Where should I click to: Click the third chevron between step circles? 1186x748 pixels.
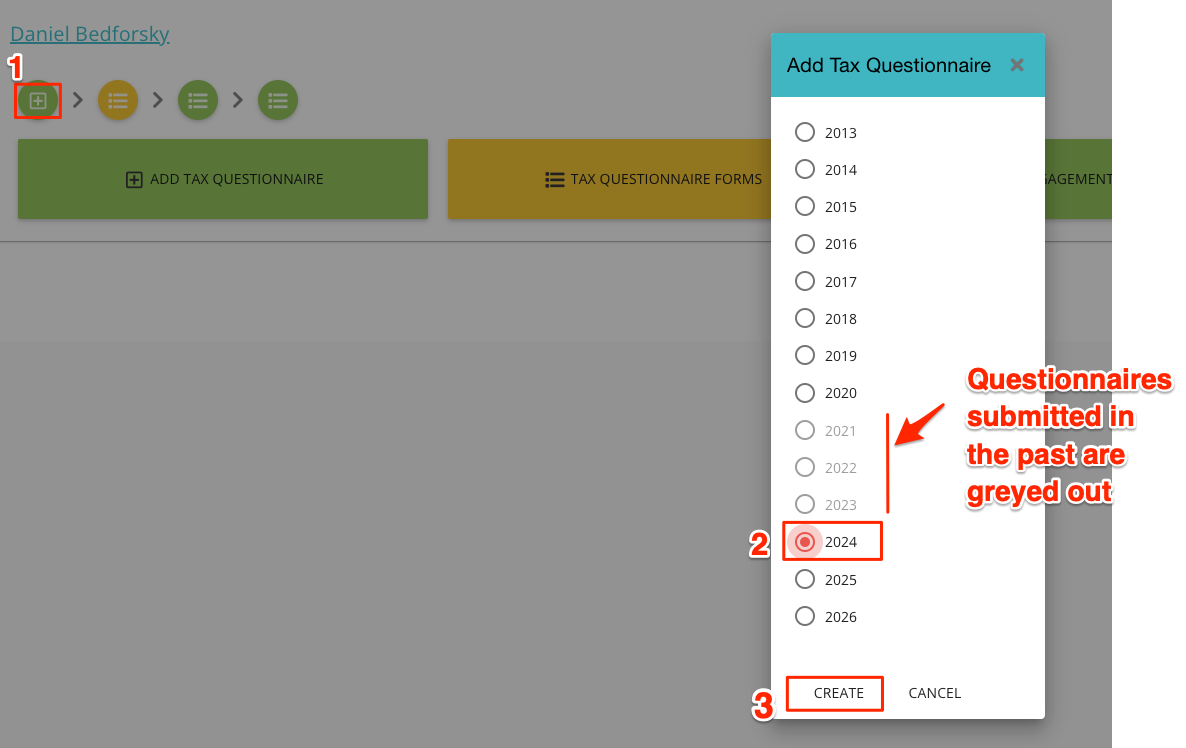(x=238, y=100)
